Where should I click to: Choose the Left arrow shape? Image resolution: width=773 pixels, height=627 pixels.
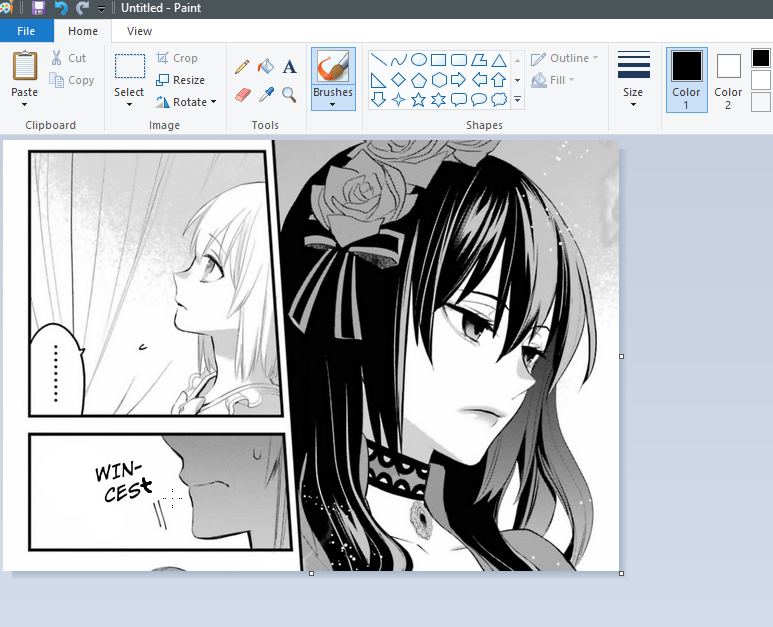[479, 79]
